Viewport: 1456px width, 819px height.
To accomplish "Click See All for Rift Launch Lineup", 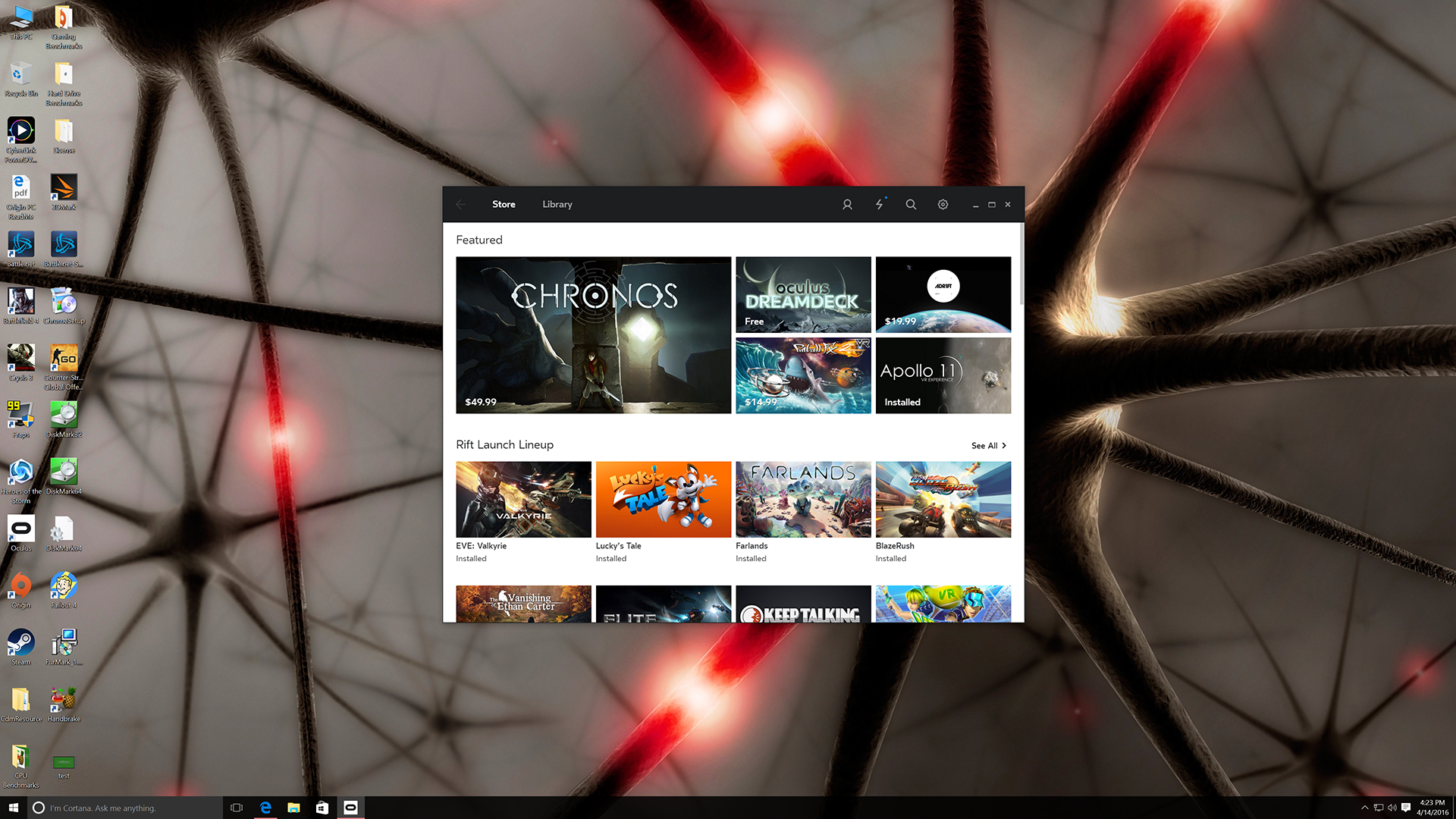I will (989, 446).
